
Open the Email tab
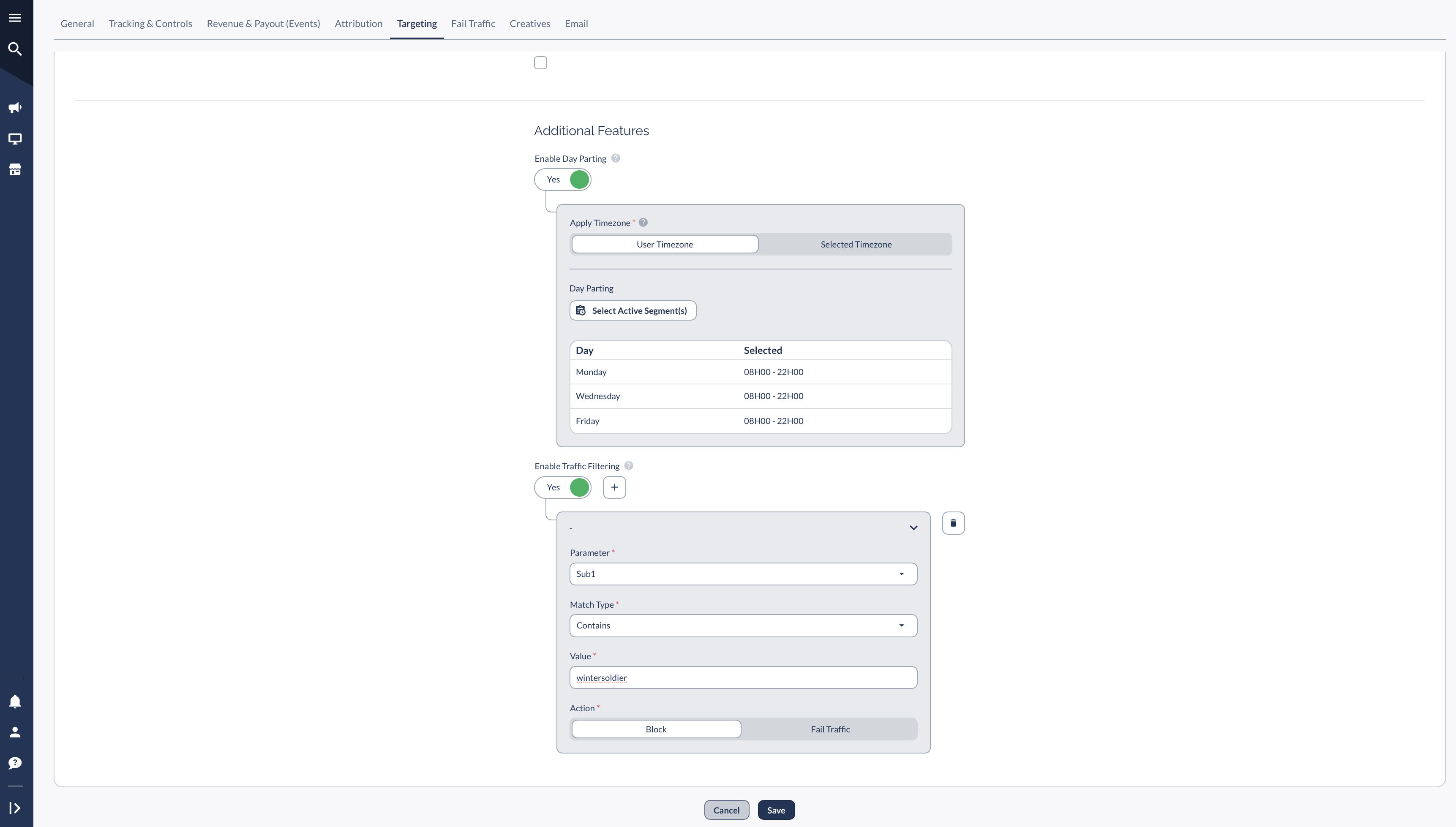point(576,23)
